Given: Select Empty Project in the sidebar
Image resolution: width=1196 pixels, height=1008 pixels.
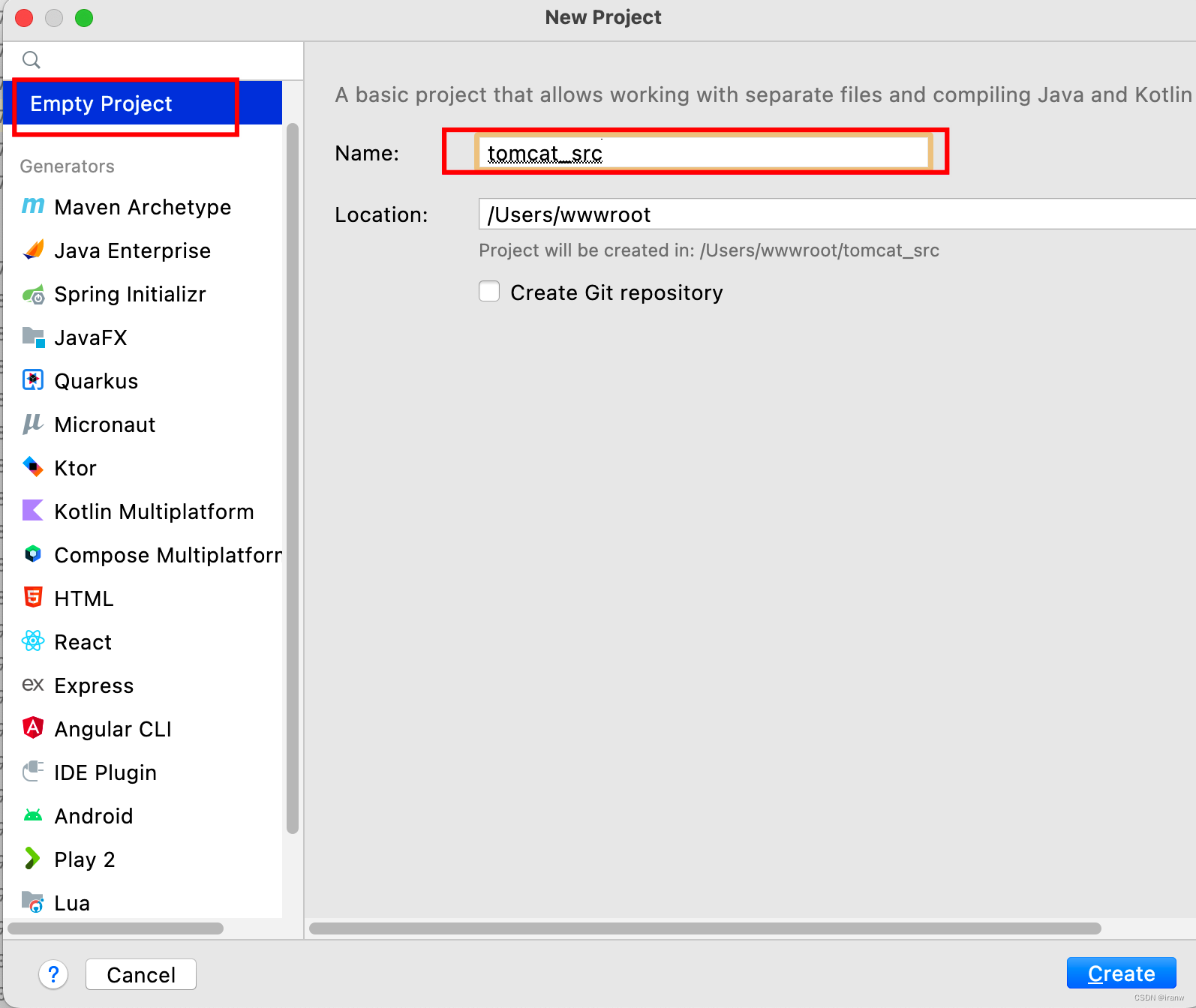Looking at the screenshot, I should (143, 103).
